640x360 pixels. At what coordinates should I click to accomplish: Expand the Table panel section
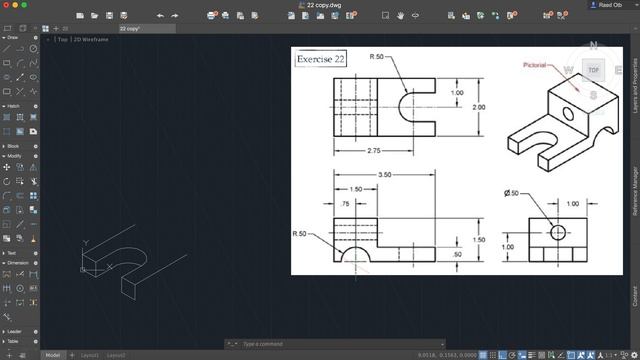pyautogui.click(x=4, y=341)
